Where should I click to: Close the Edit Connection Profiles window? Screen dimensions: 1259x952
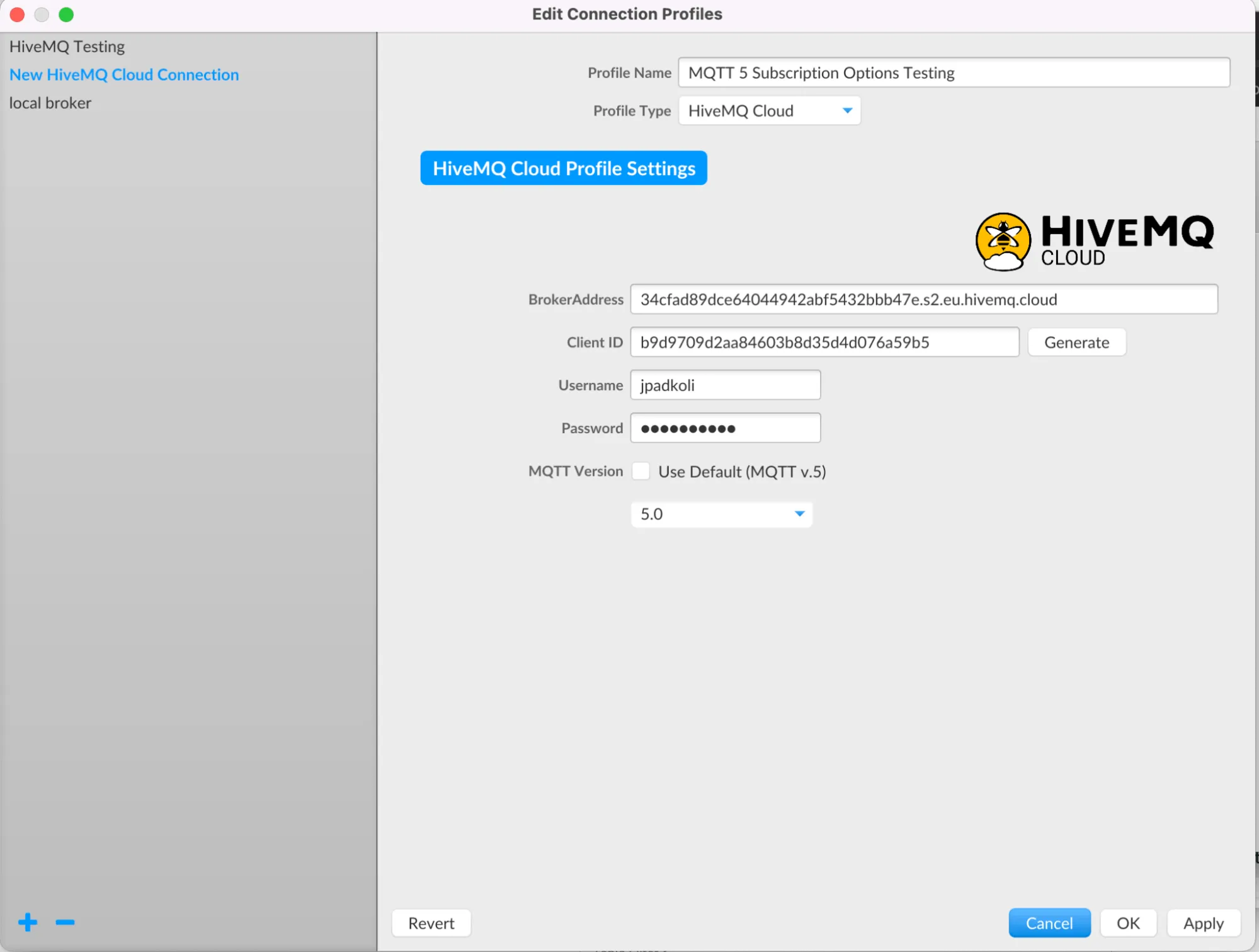tap(18, 14)
